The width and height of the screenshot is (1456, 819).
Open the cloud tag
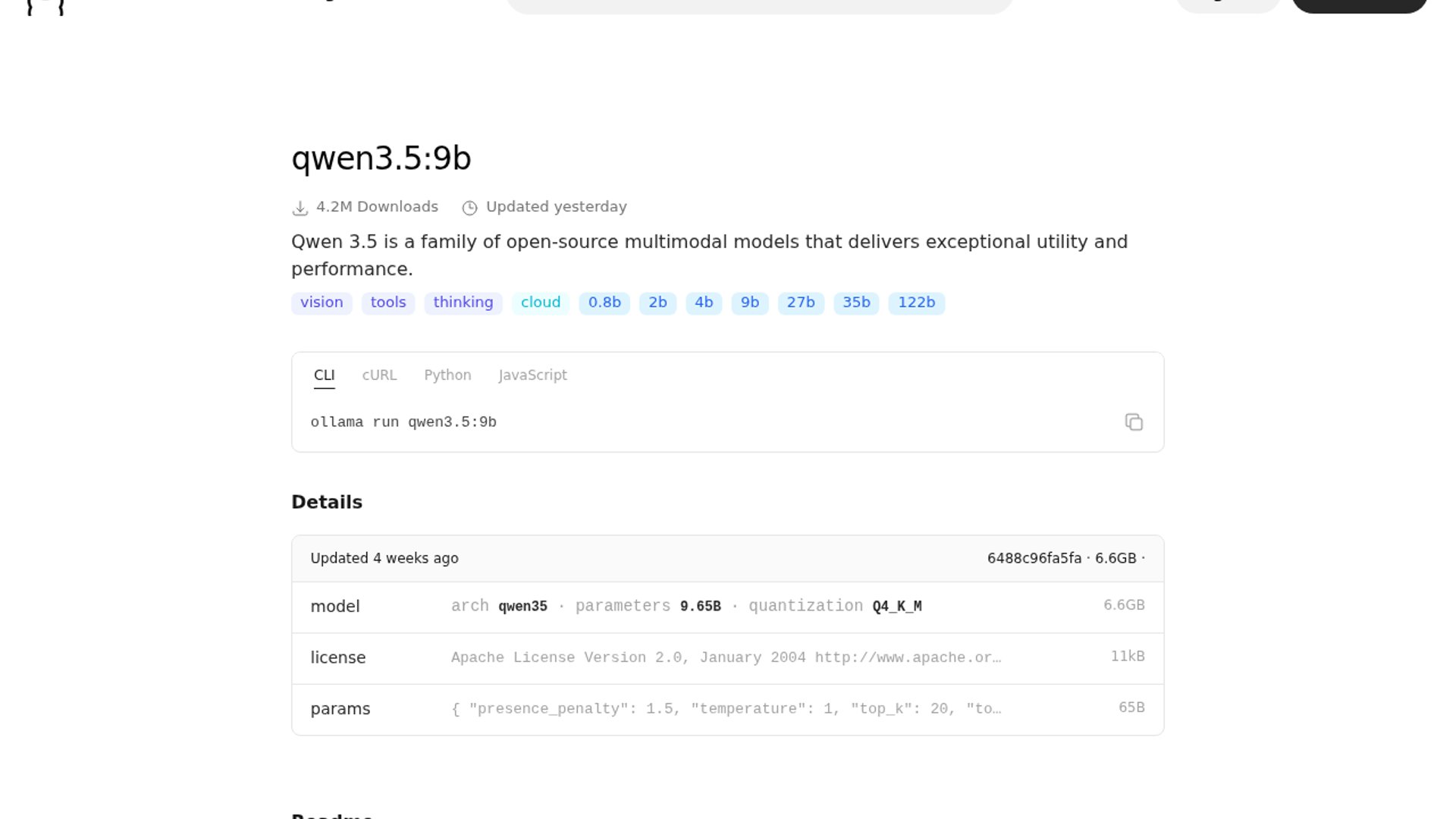pyautogui.click(x=541, y=303)
